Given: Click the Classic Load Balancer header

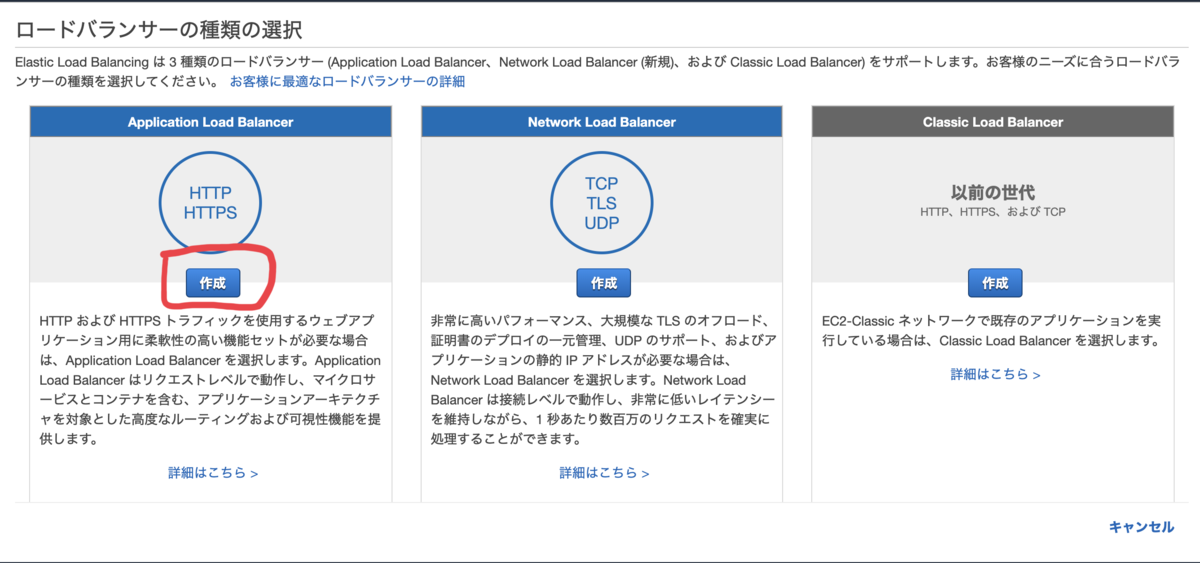Looking at the screenshot, I should pyautogui.click(x=993, y=122).
